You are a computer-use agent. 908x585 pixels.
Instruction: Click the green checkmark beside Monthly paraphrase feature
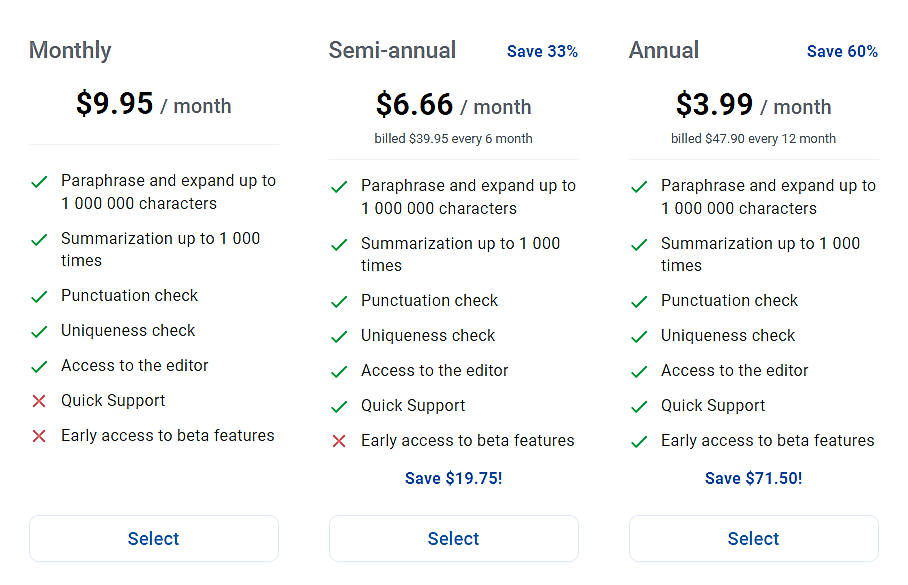point(39,183)
